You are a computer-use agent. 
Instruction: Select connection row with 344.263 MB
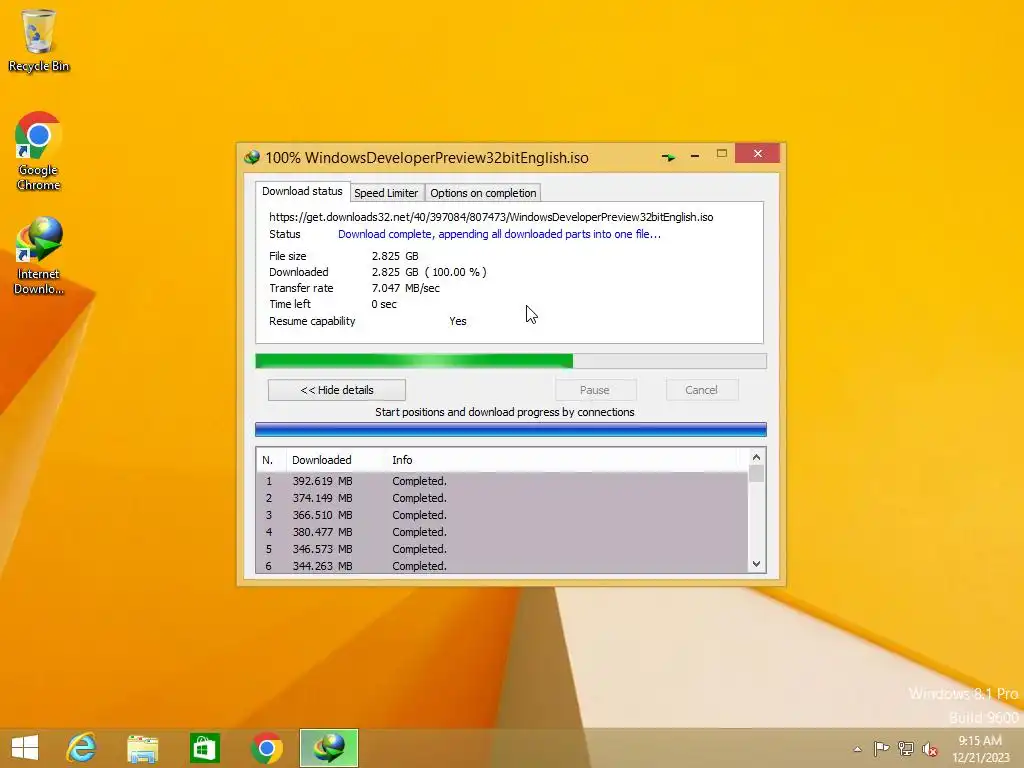[502, 566]
